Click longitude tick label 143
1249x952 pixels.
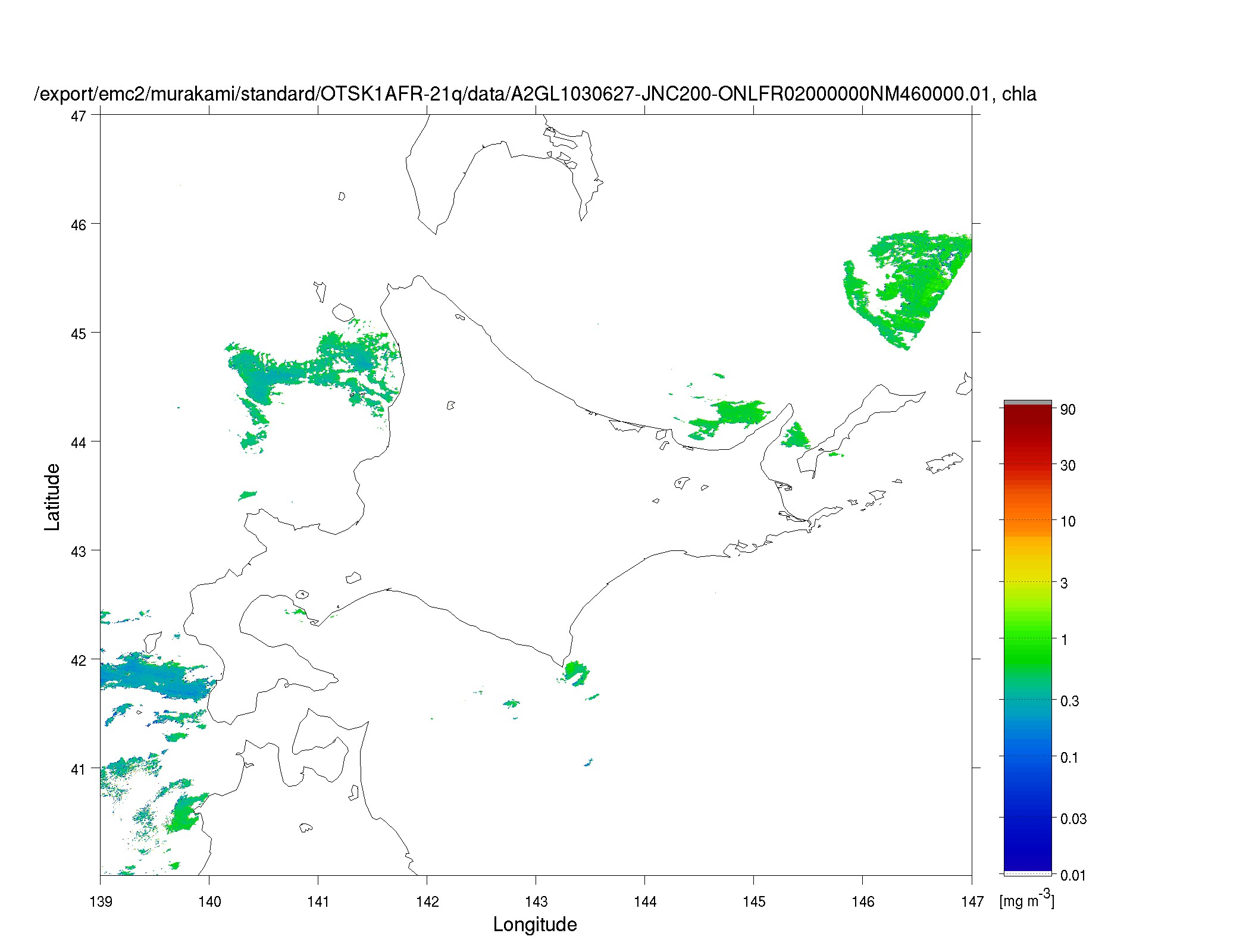536,901
